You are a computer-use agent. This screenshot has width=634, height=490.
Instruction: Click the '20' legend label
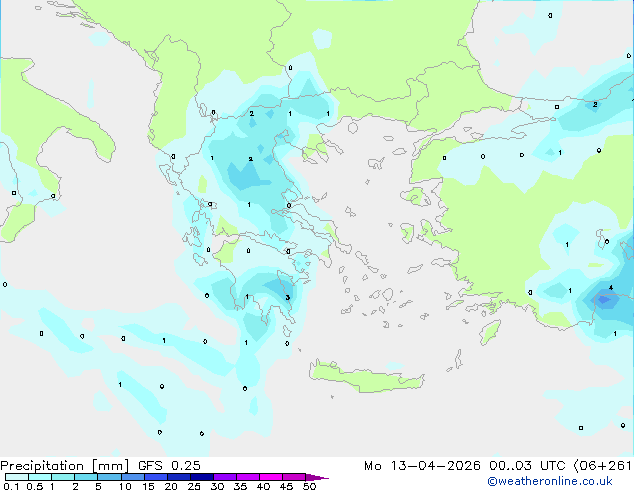pyautogui.click(x=171, y=486)
